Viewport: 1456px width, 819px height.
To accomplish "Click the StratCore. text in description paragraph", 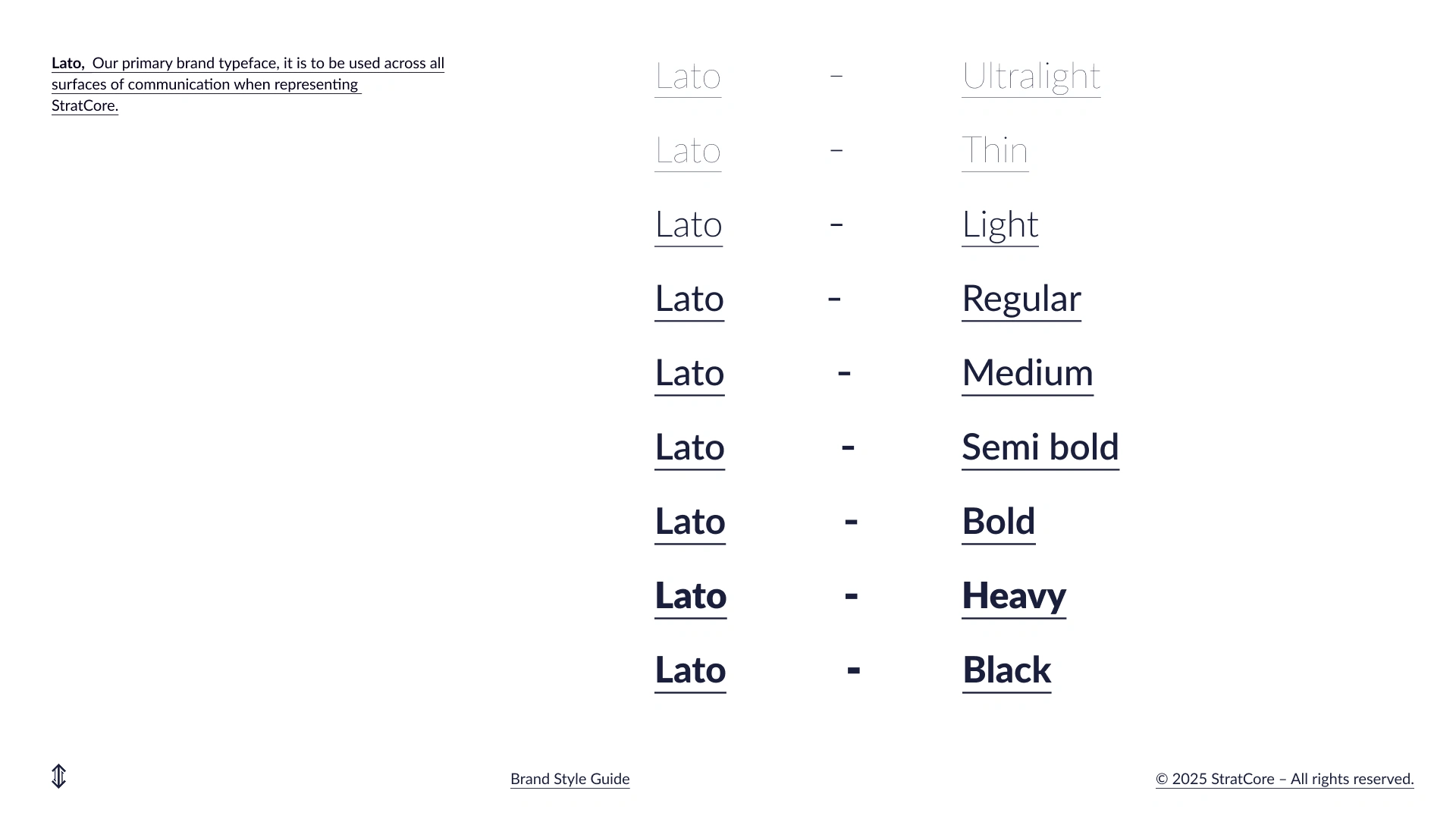I will point(85,105).
